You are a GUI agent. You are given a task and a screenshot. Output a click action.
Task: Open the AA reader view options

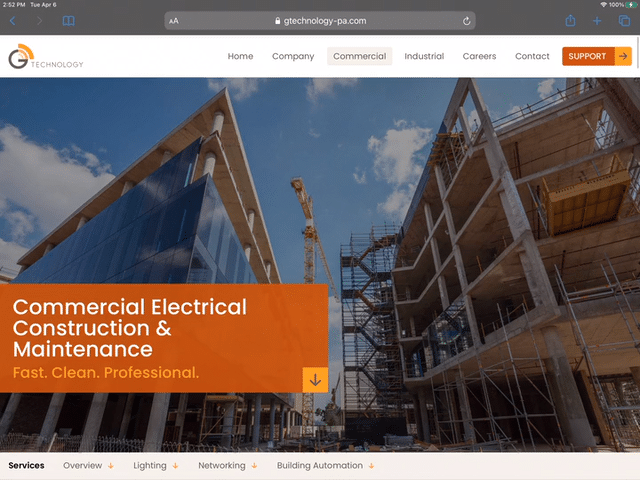[x=174, y=21]
